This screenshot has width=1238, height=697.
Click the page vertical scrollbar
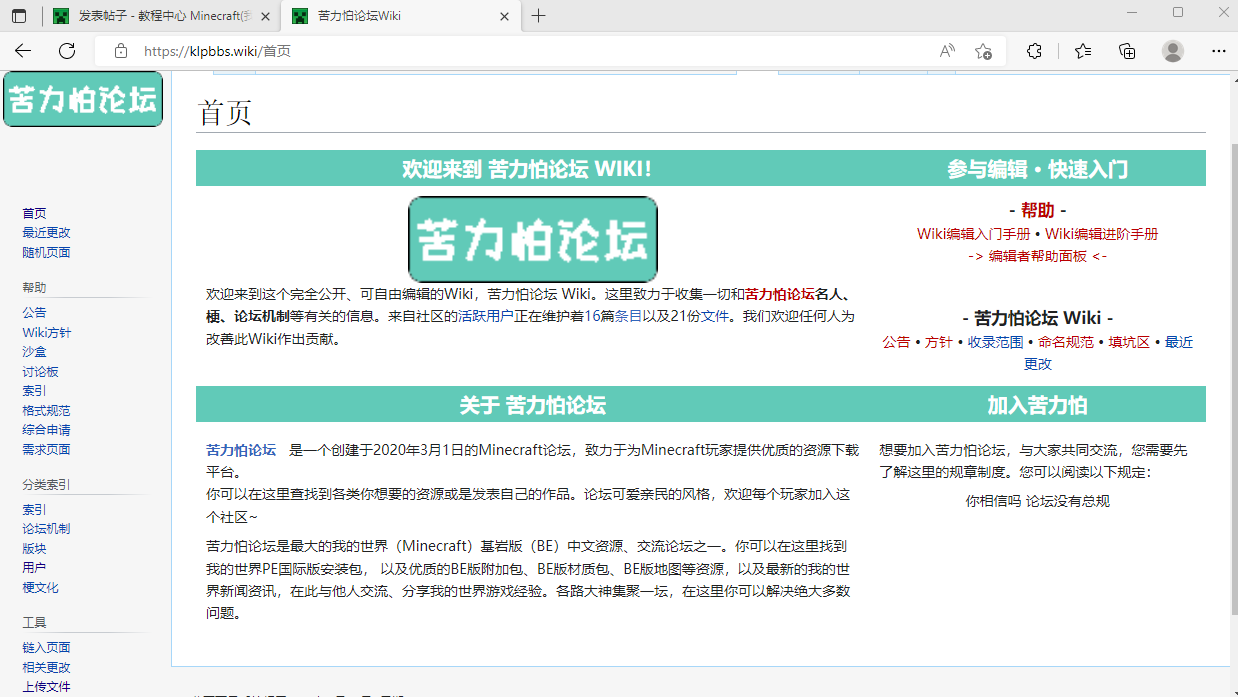pos(1234,380)
